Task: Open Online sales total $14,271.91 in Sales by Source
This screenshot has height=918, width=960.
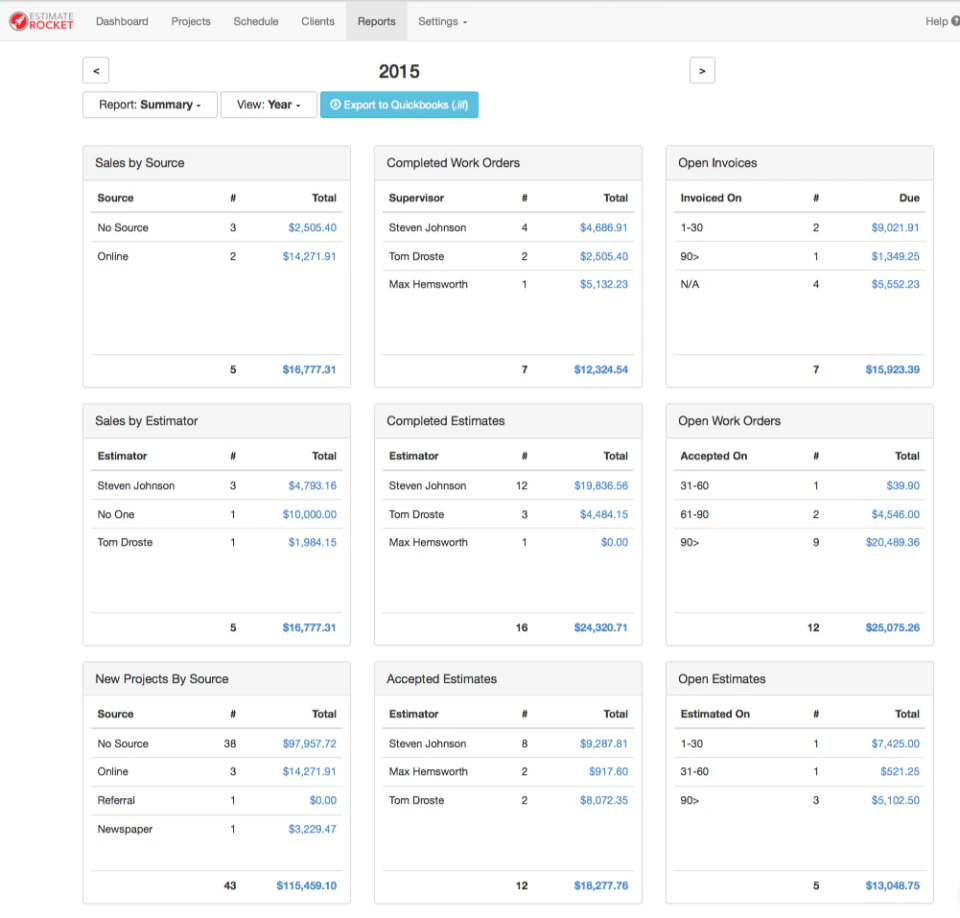Action: 309,256
